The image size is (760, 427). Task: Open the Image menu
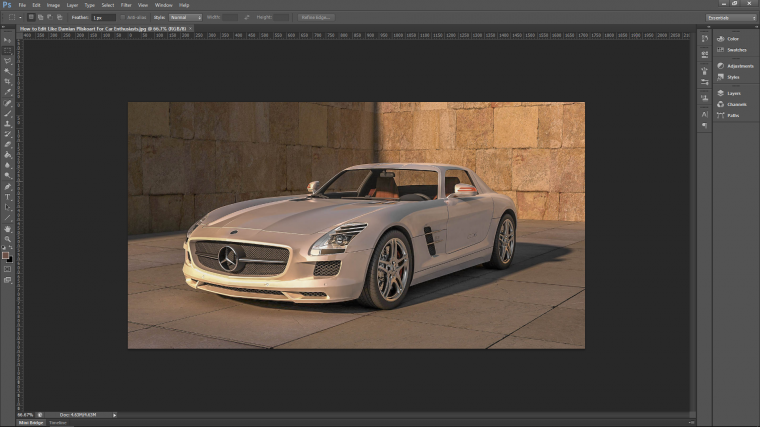click(x=53, y=5)
